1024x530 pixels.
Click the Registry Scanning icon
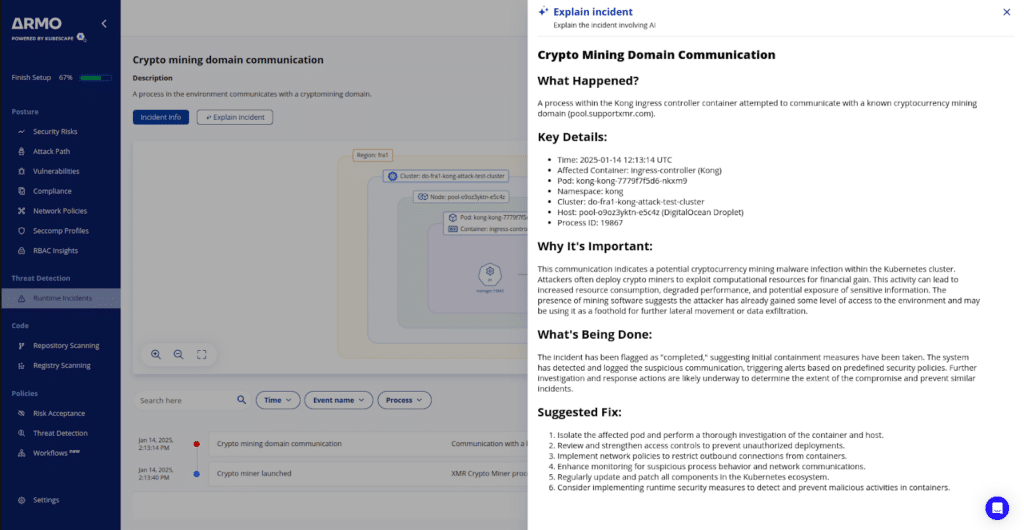pos(21,366)
